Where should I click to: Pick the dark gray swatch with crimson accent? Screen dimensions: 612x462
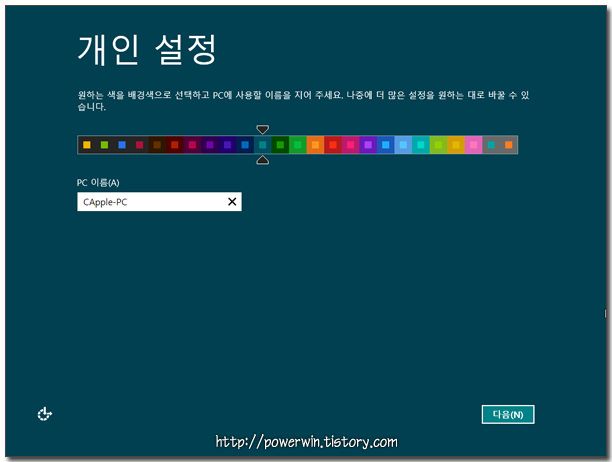[x=139, y=145]
